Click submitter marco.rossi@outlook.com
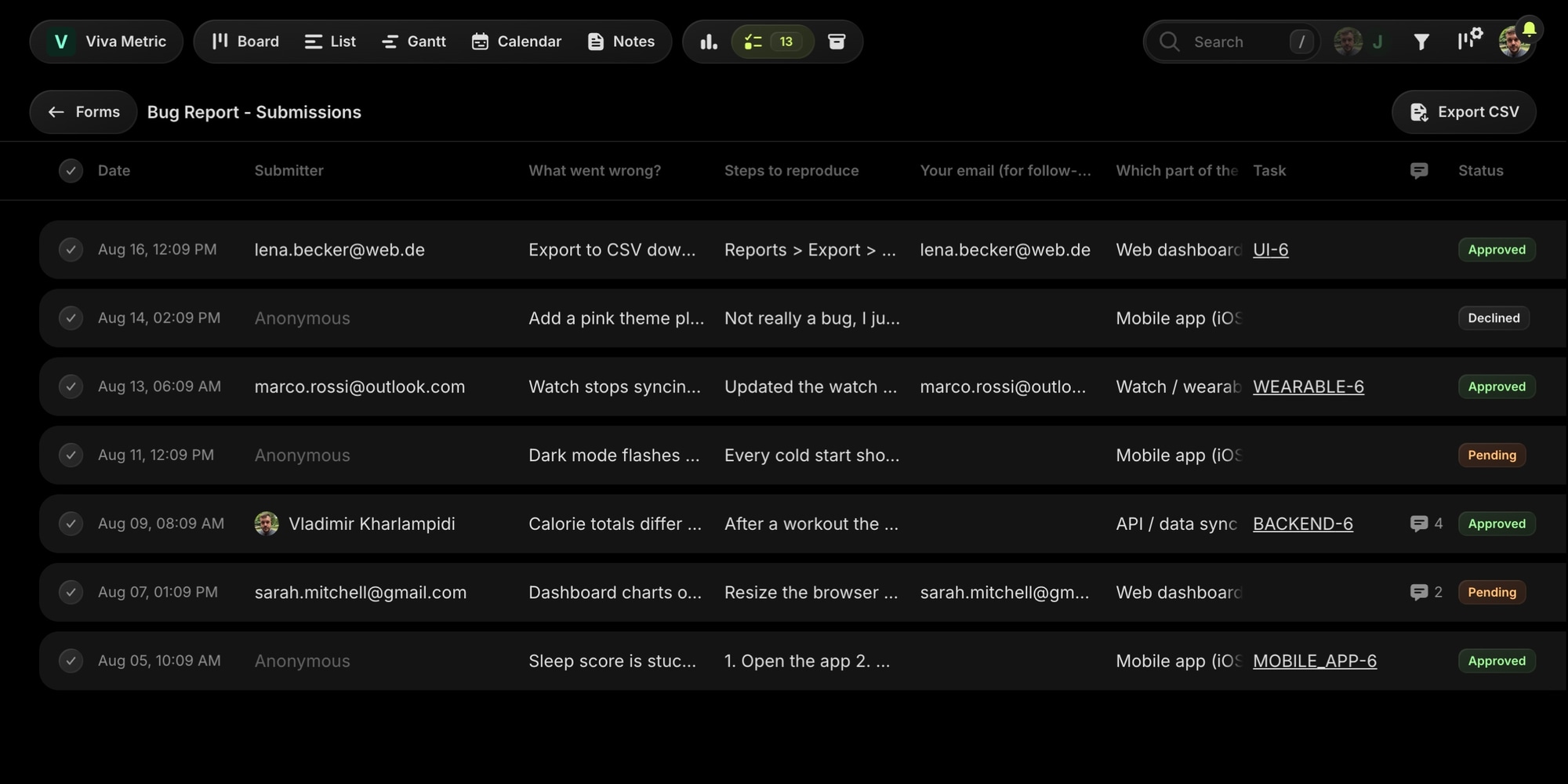 (x=360, y=387)
